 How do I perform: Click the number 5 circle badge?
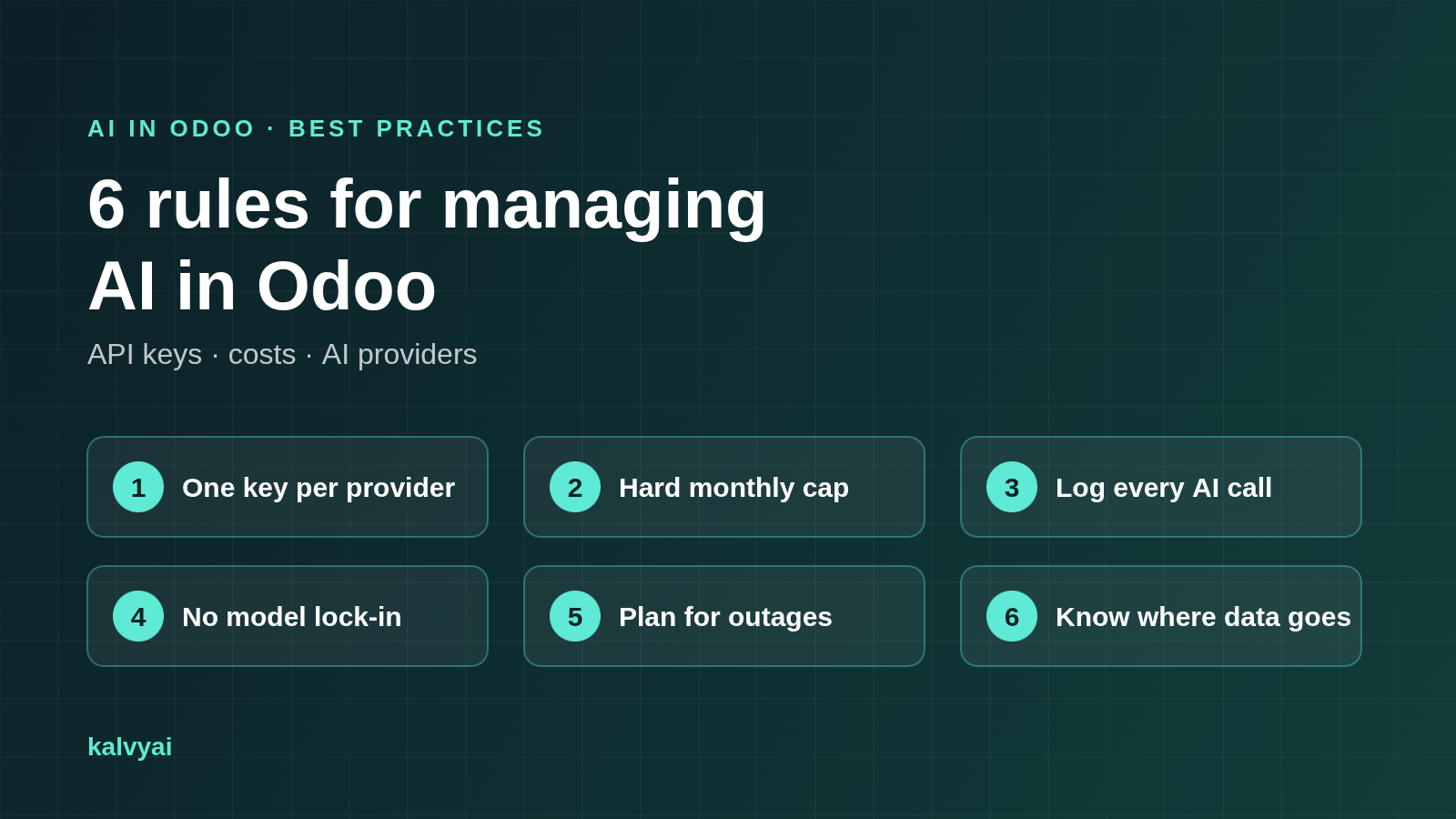point(575,616)
